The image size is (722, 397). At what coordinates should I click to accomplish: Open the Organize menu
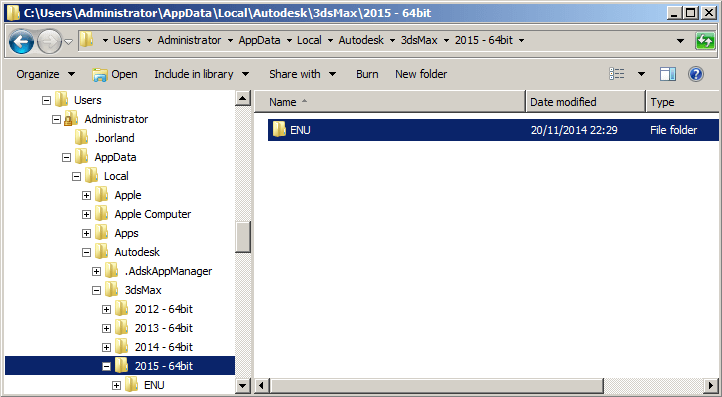point(45,74)
